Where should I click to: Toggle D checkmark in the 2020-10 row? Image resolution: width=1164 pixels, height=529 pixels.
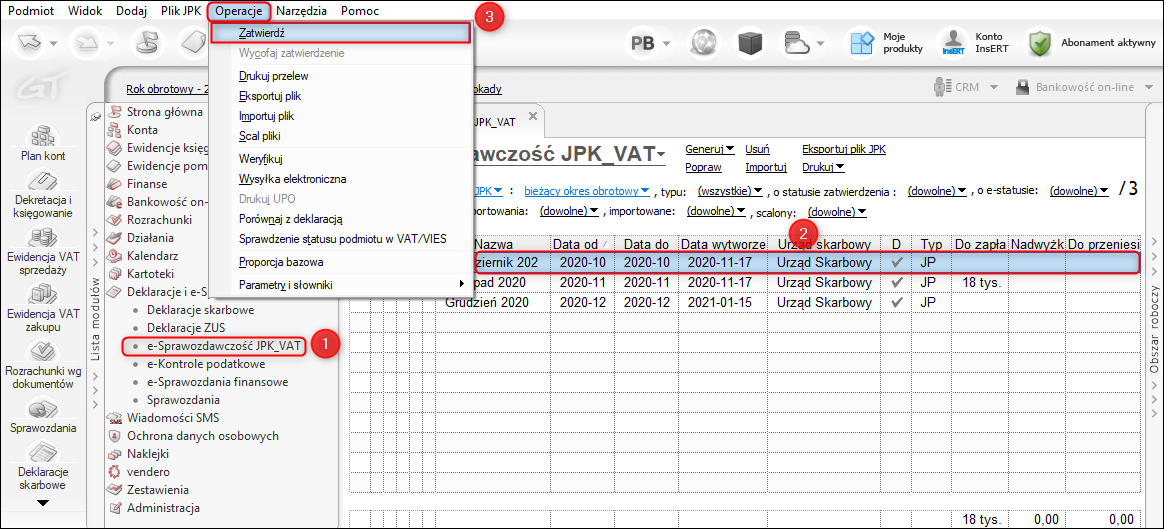pyautogui.click(x=897, y=263)
